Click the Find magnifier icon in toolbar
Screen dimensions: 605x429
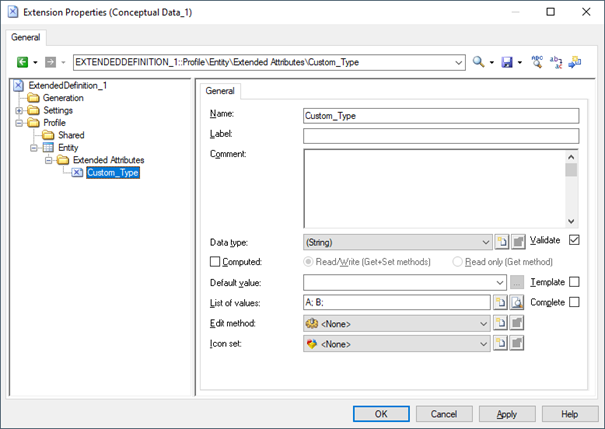pyautogui.click(x=479, y=62)
